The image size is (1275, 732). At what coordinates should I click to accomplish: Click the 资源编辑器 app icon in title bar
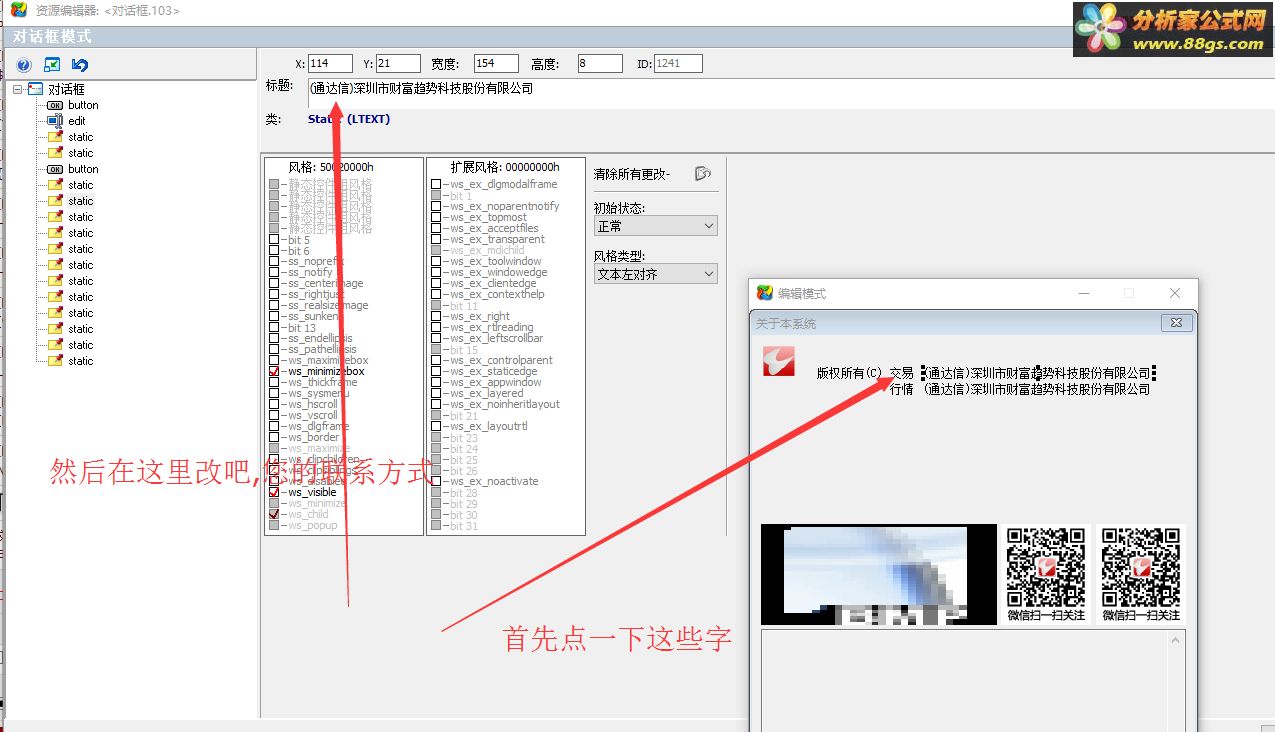[x=18, y=10]
